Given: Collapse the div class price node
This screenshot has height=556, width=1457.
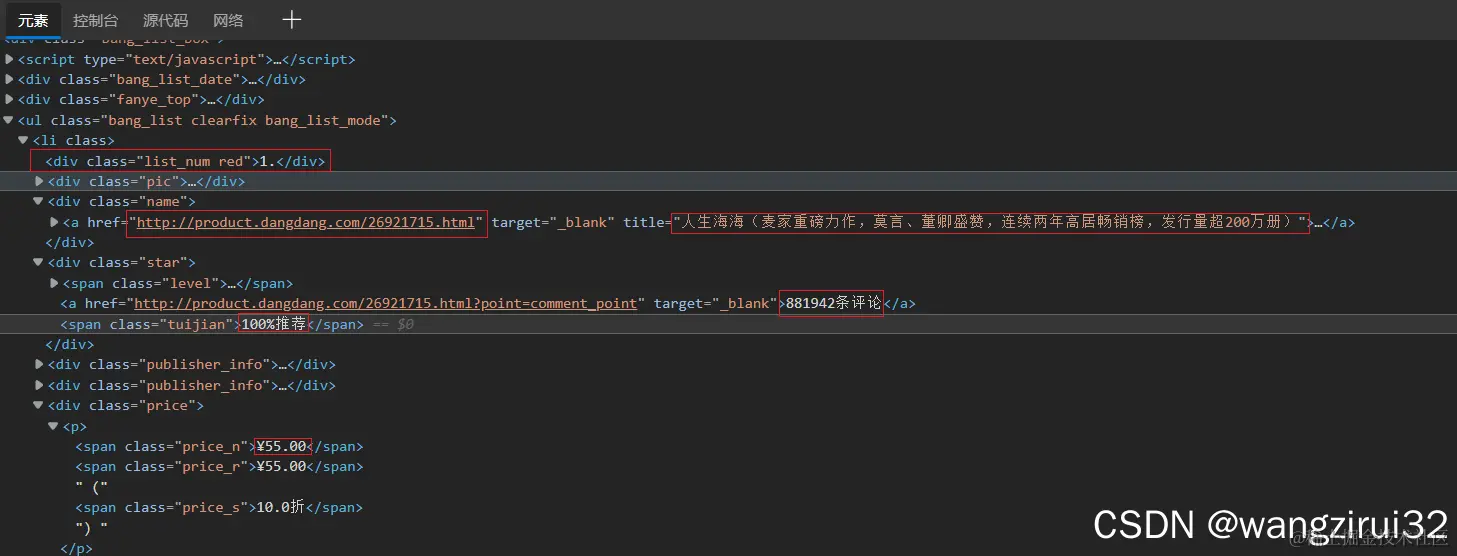Looking at the screenshot, I should [x=40, y=405].
